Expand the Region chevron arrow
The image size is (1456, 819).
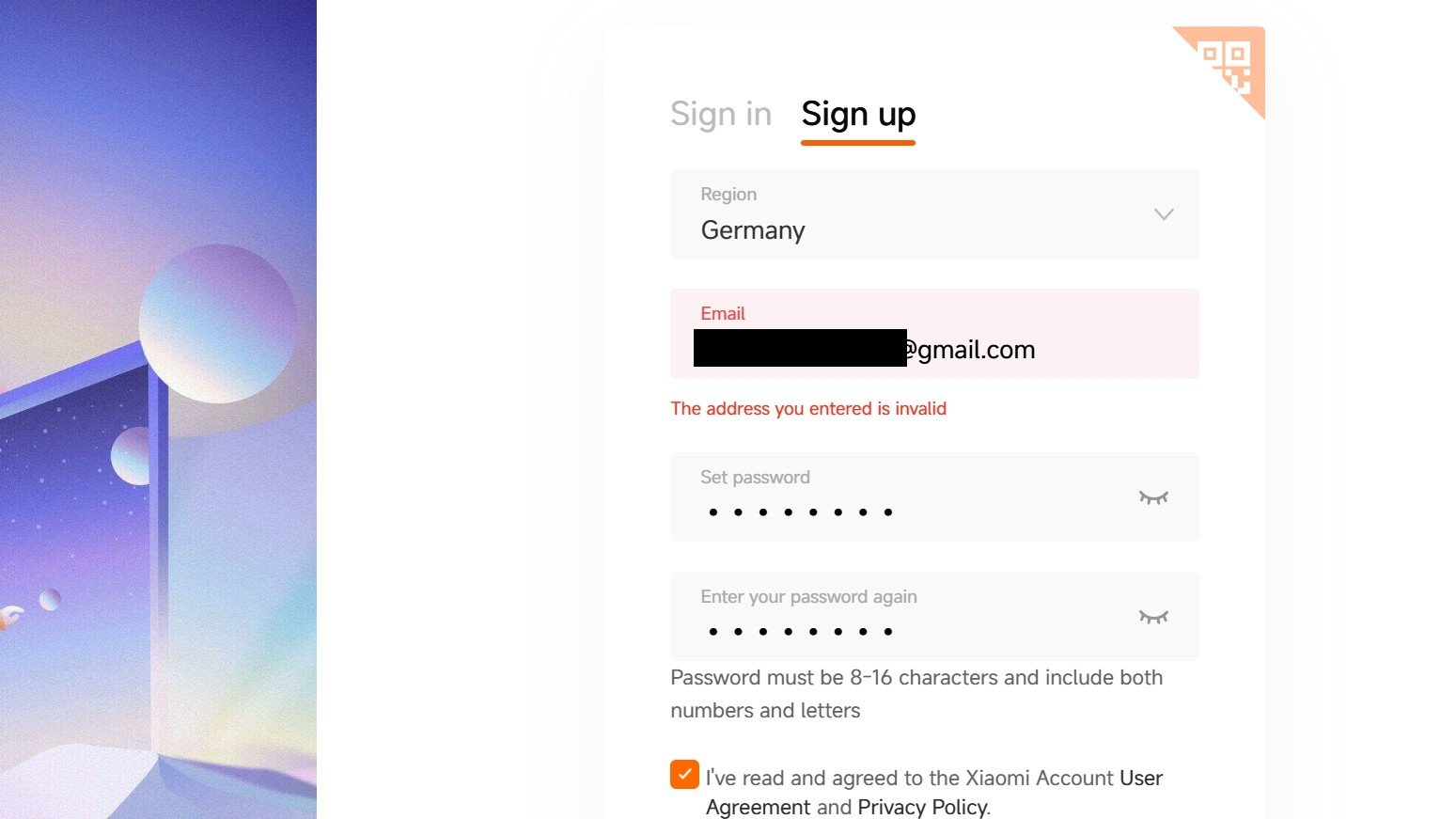pos(1164,214)
